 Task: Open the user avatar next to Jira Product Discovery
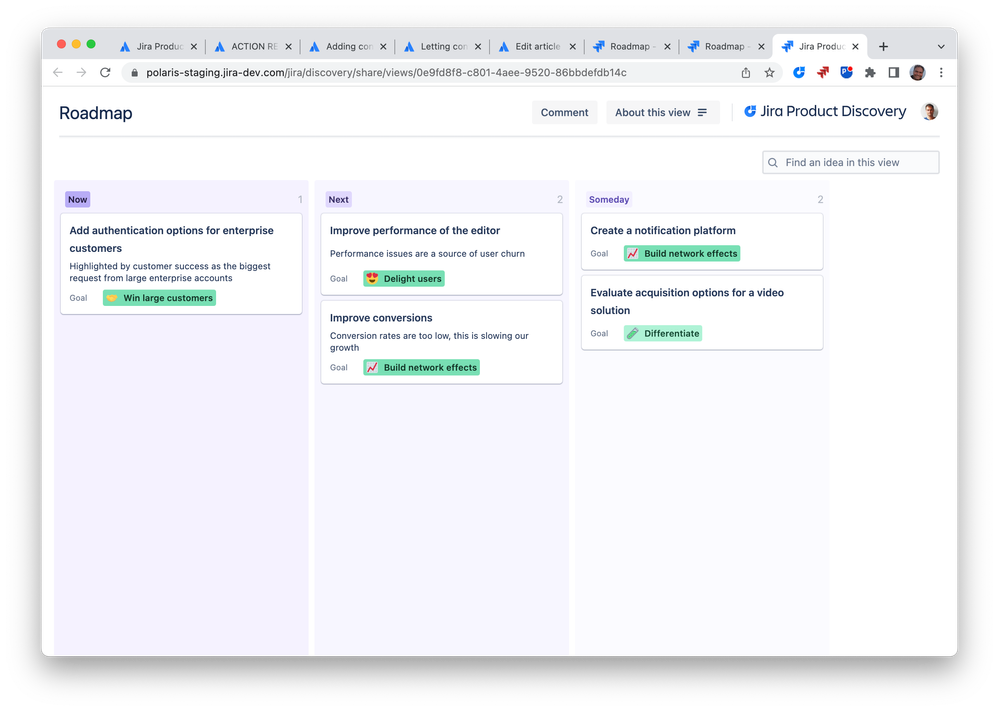[930, 111]
